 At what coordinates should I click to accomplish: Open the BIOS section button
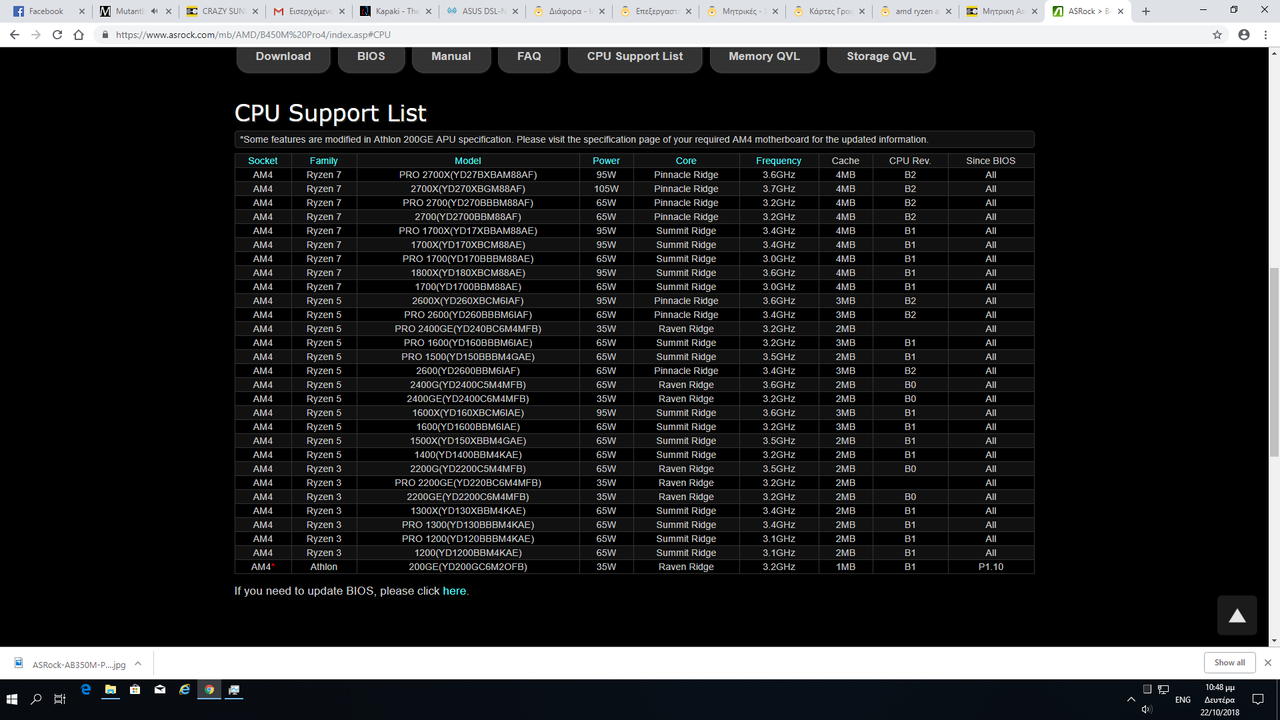pos(371,57)
